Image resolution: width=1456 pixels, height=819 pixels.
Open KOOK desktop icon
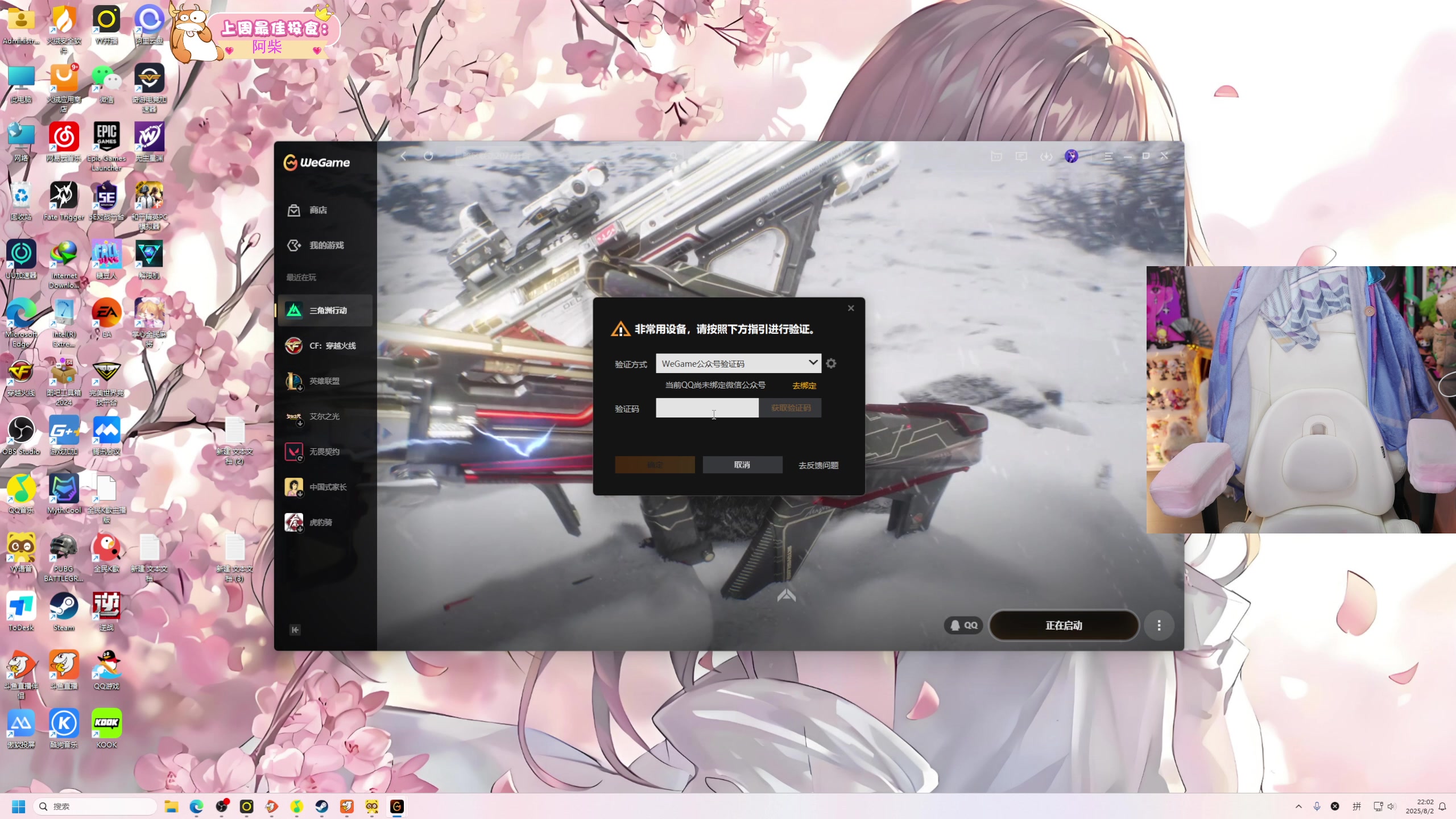pos(106,729)
